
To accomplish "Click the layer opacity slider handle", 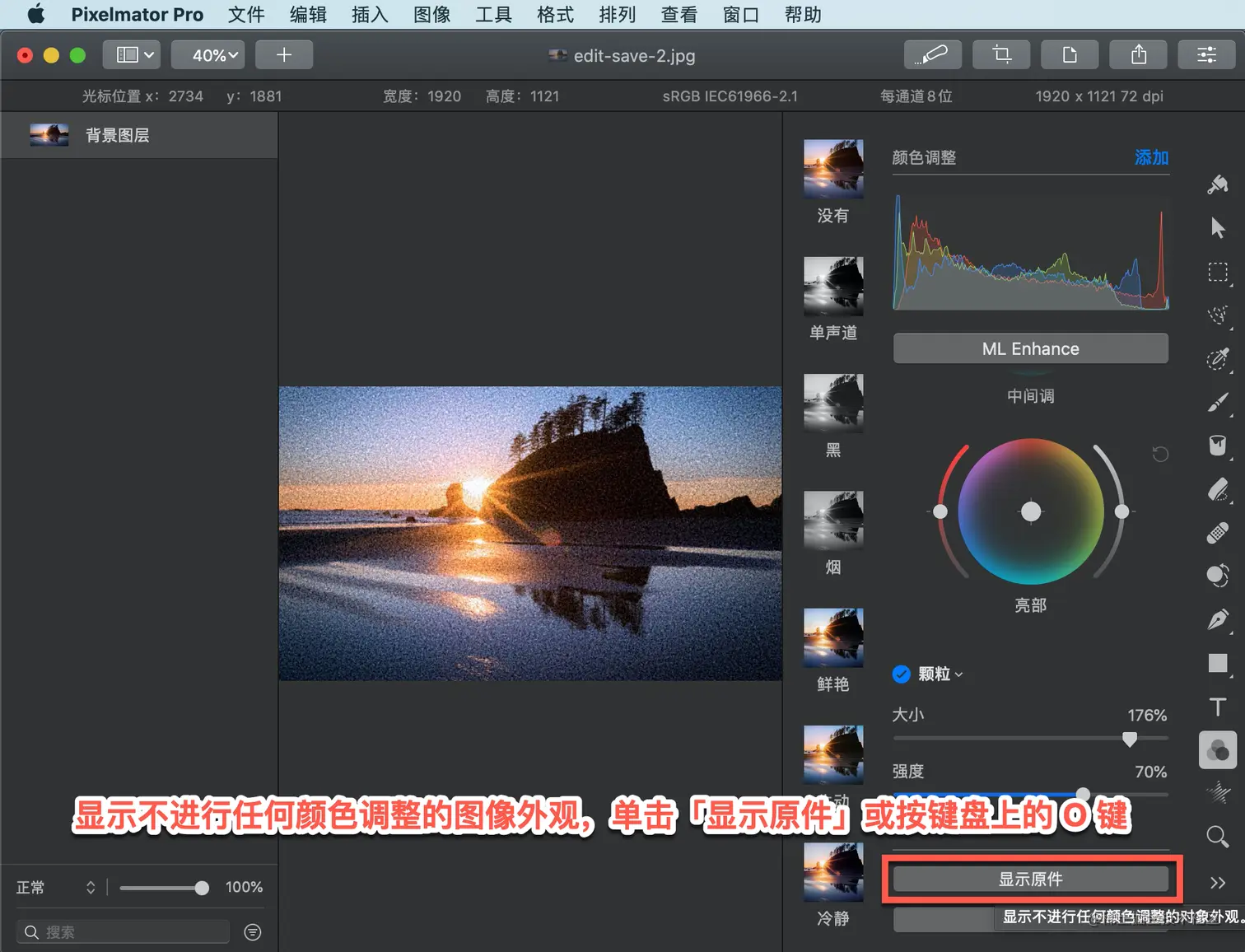I will [202, 888].
